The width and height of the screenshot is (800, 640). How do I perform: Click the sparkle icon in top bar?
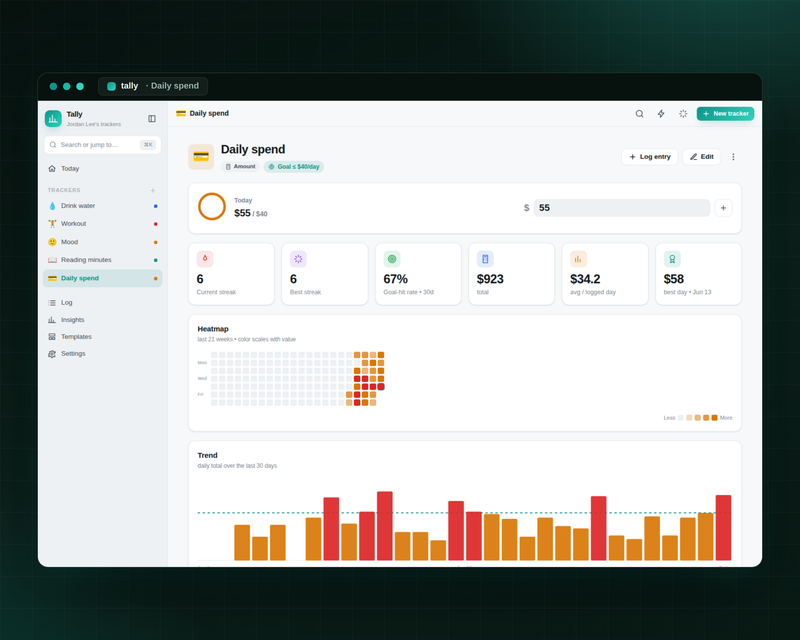683,114
